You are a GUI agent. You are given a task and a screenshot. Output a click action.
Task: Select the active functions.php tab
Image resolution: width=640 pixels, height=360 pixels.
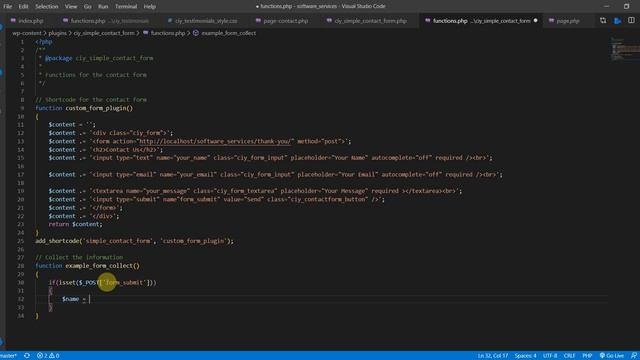click(x=481, y=21)
